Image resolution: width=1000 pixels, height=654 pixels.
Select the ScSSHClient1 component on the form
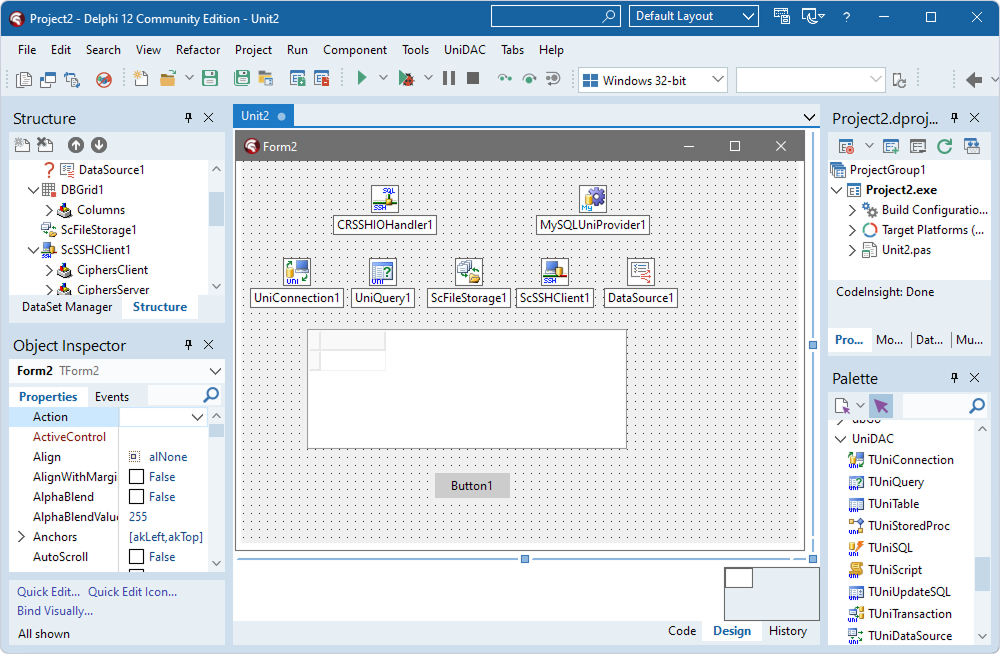coord(555,272)
